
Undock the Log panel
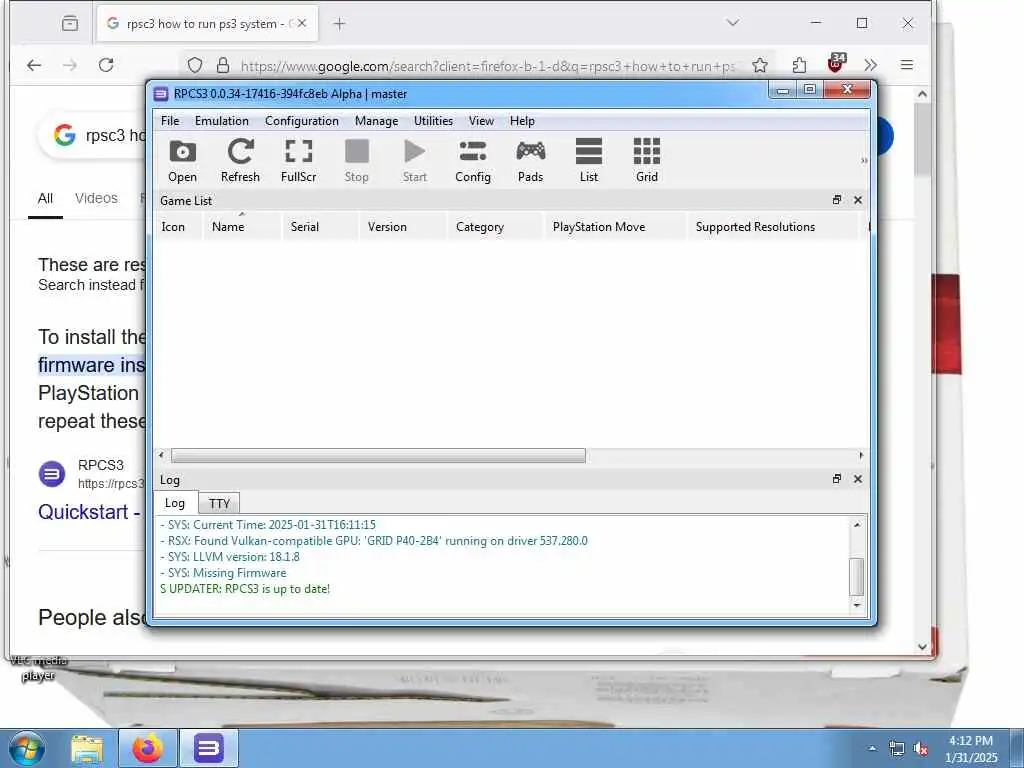[x=837, y=479]
